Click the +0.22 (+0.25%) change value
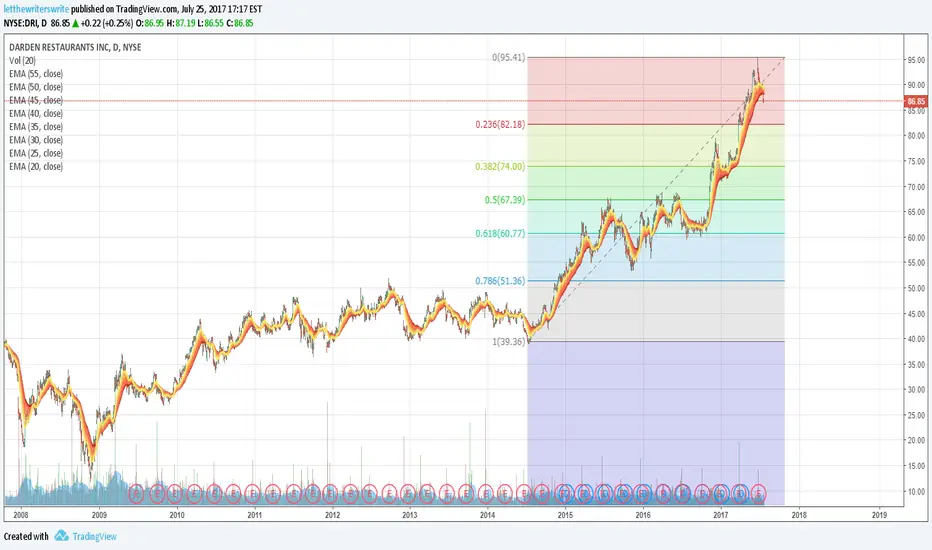 tap(107, 23)
